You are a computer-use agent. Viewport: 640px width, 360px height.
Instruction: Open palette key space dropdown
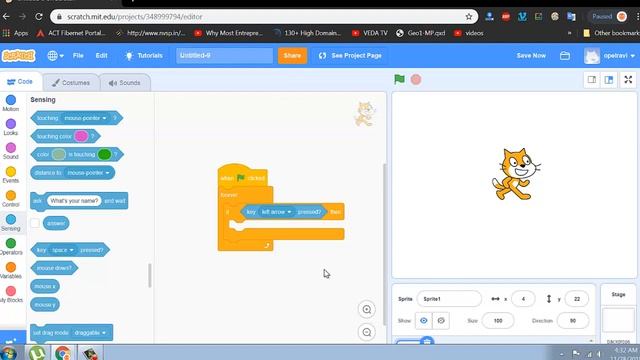pos(62,250)
